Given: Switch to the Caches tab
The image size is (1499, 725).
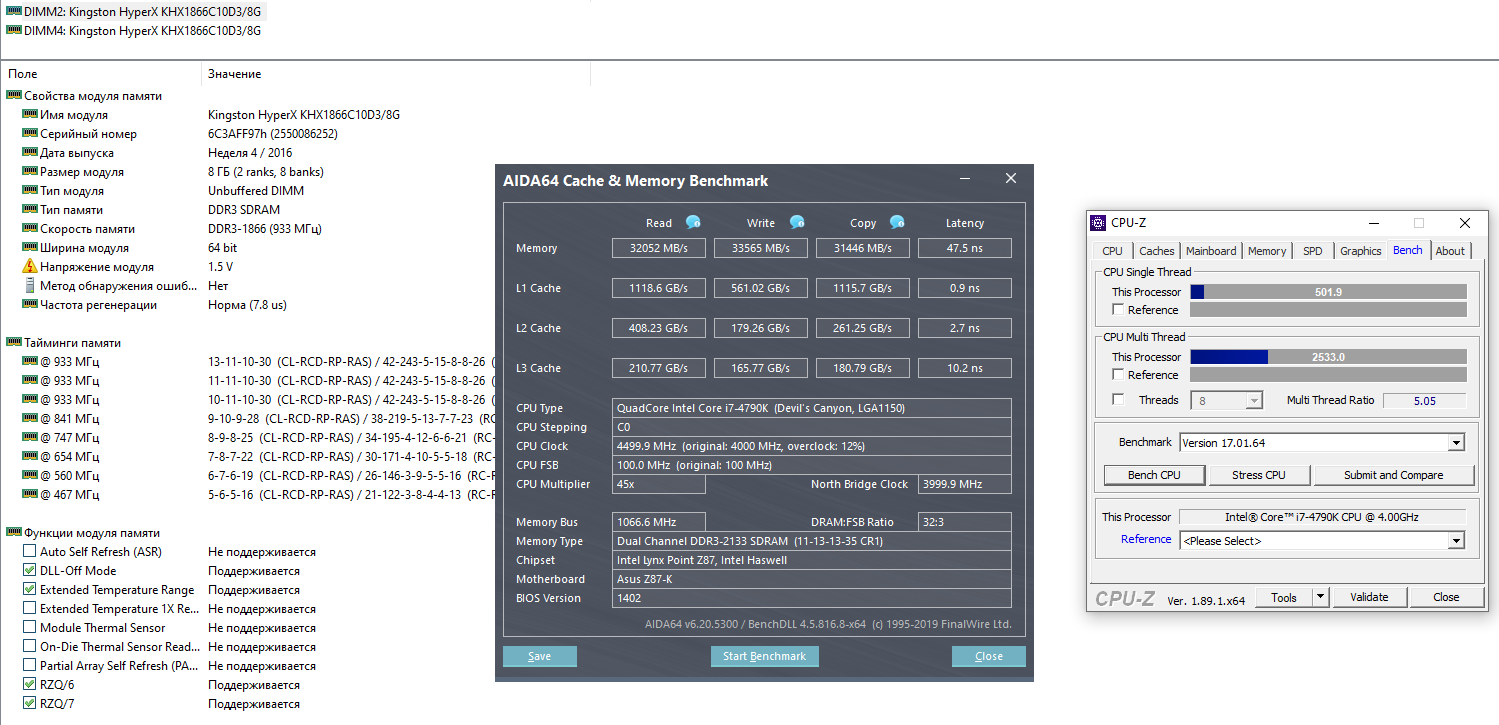Looking at the screenshot, I should pos(1157,251).
